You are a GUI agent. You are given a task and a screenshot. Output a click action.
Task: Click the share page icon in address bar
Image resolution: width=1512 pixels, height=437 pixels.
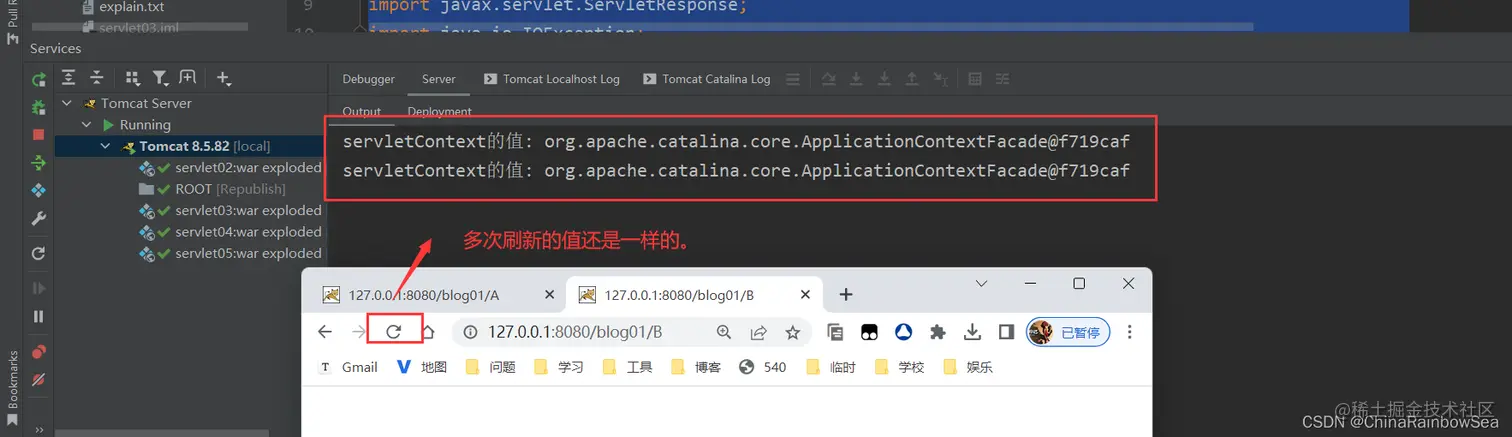759,332
